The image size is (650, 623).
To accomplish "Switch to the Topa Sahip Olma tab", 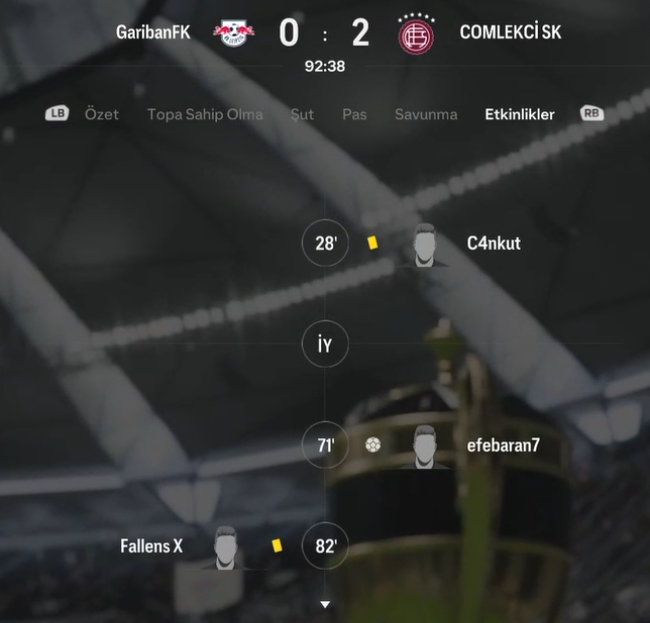I will click(x=205, y=114).
